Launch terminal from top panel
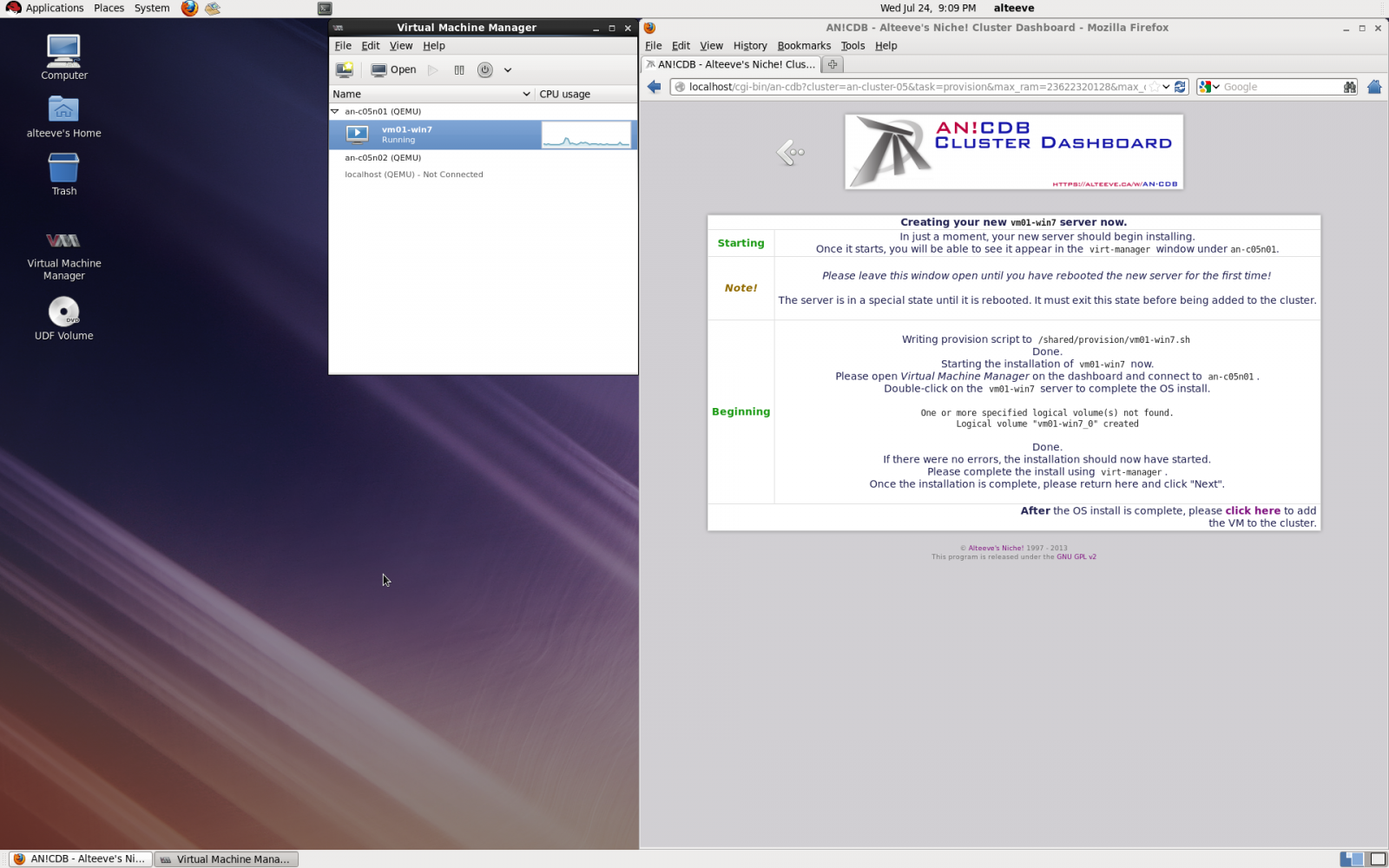Viewport: 1389px width, 868px height. point(325,9)
